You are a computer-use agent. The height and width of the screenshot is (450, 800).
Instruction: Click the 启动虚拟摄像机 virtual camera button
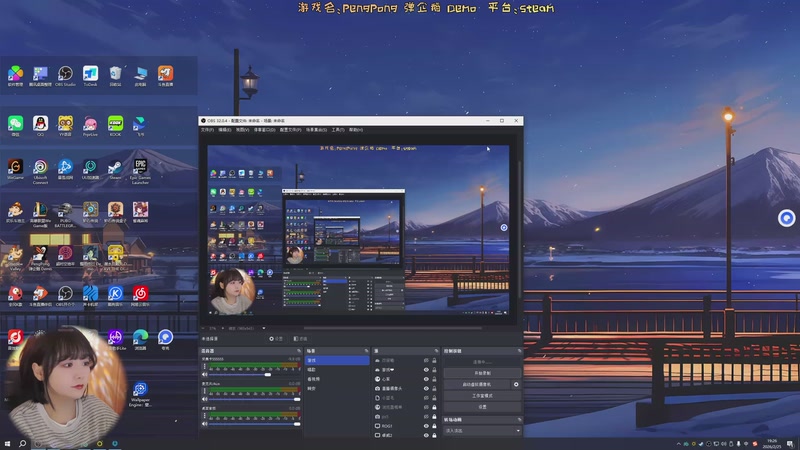pyautogui.click(x=477, y=384)
